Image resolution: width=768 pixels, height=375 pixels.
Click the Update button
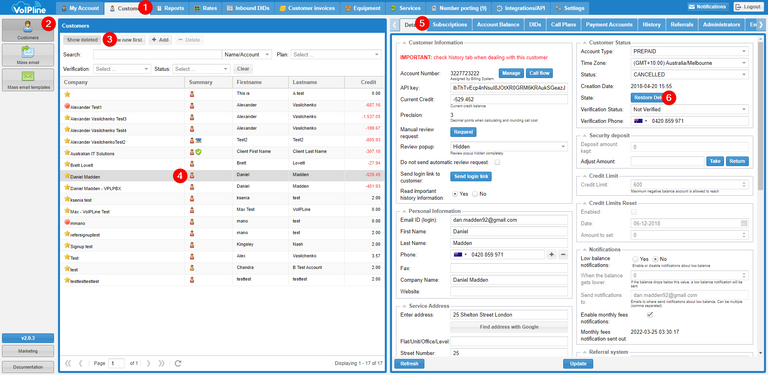(578, 364)
